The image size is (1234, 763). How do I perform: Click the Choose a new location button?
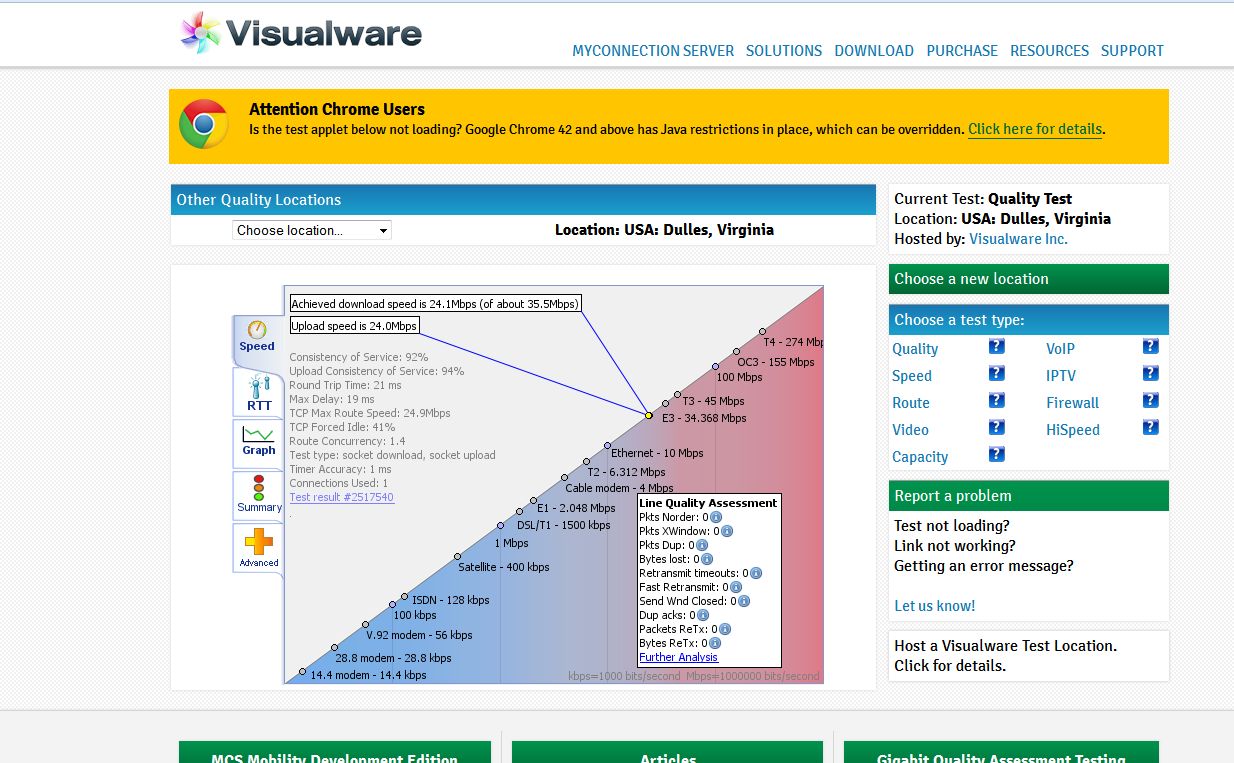1028,279
